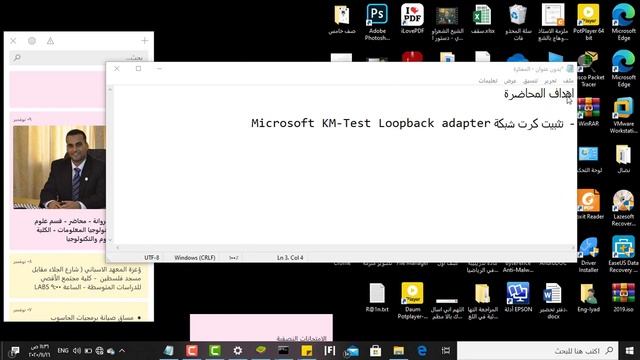Open the Adobe Photoshop desktop shortcut

pyautogui.click(x=377, y=22)
